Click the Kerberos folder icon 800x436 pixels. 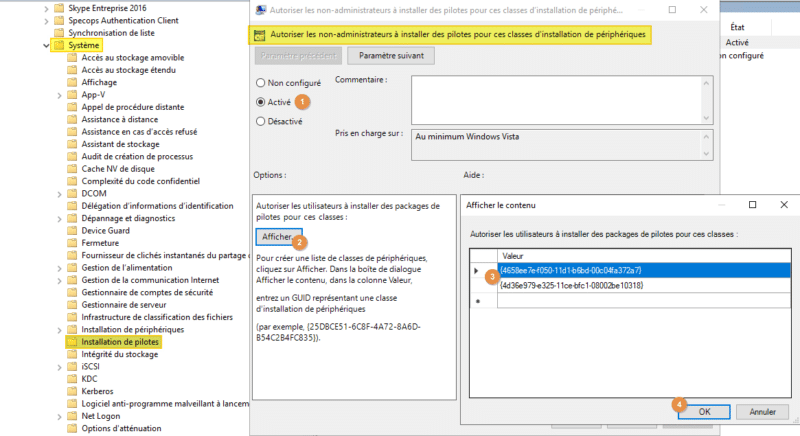click(72, 389)
